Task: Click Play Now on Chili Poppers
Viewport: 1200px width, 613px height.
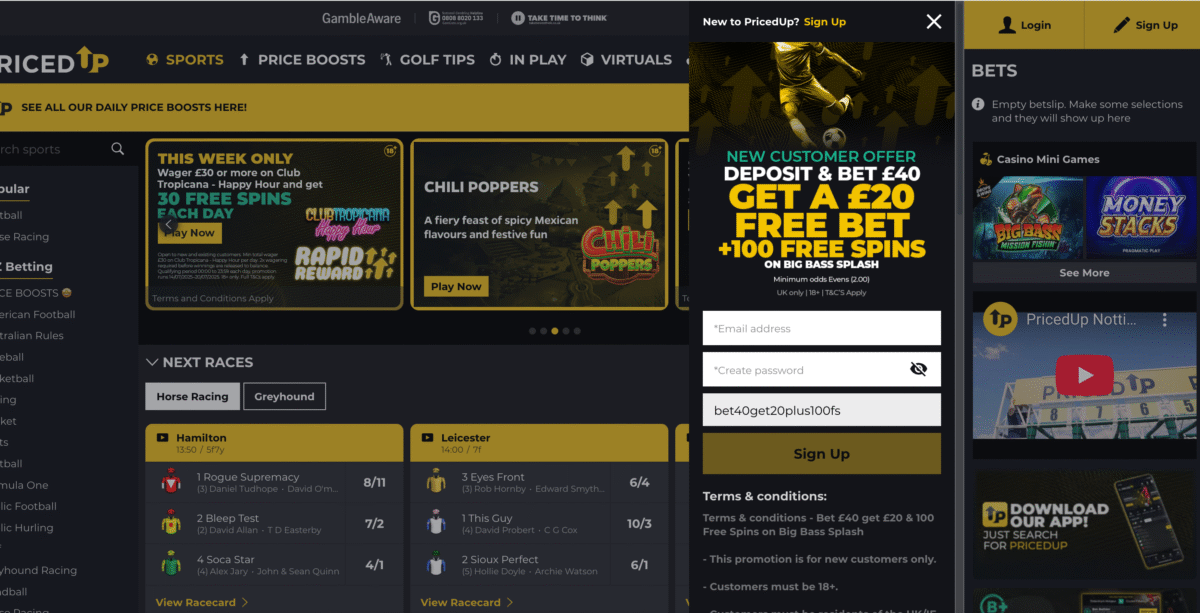Action: (456, 286)
